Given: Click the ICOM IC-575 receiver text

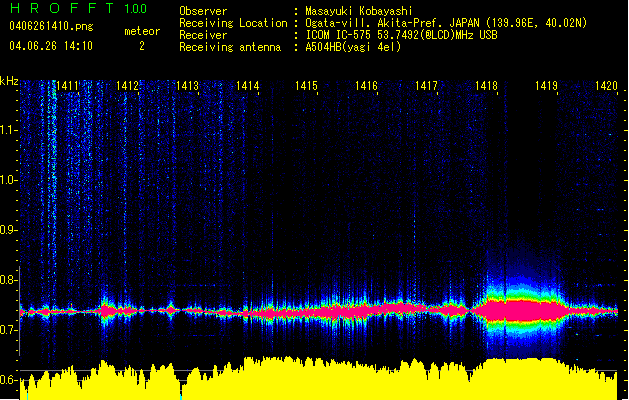Looking at the screenshot, I should 401,35.
